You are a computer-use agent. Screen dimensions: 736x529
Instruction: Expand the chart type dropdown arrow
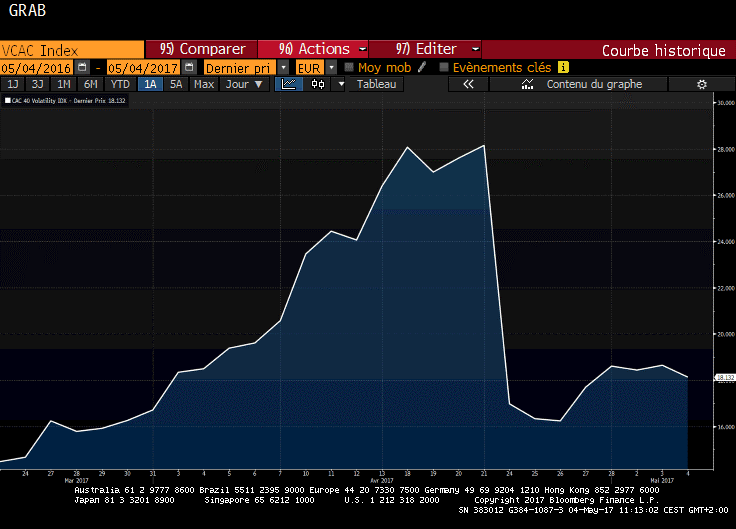341,84
